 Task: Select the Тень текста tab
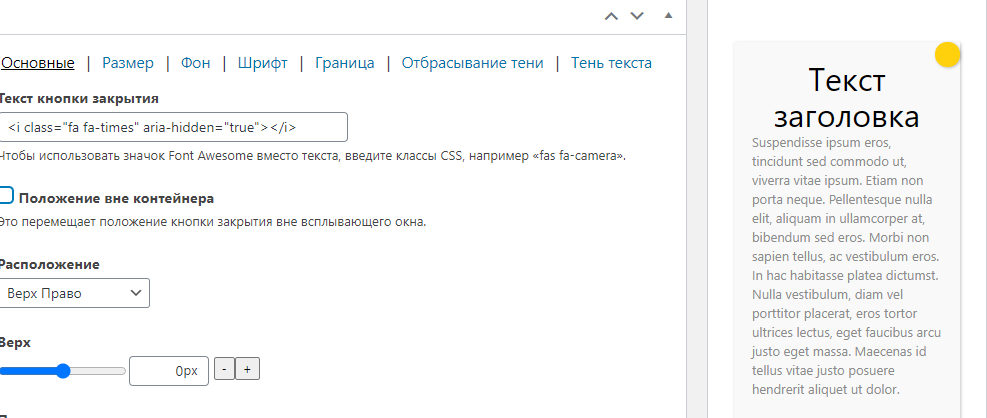tap(611, 63)
